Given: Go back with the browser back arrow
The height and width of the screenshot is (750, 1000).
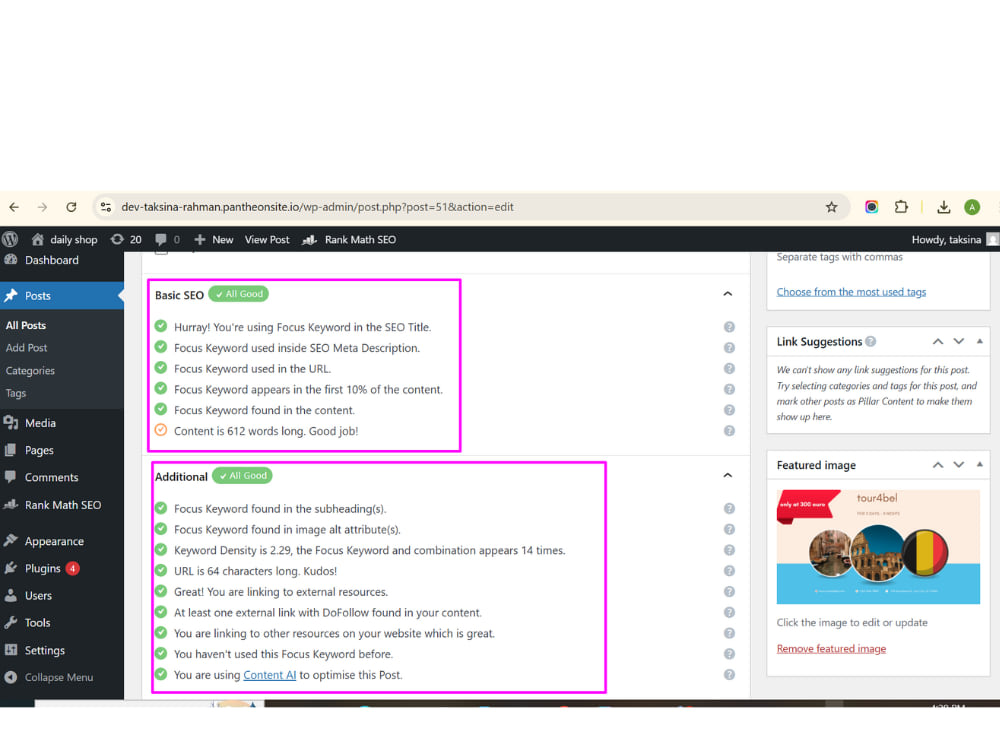Looking at the screenshot, I should tap(14, 207).
